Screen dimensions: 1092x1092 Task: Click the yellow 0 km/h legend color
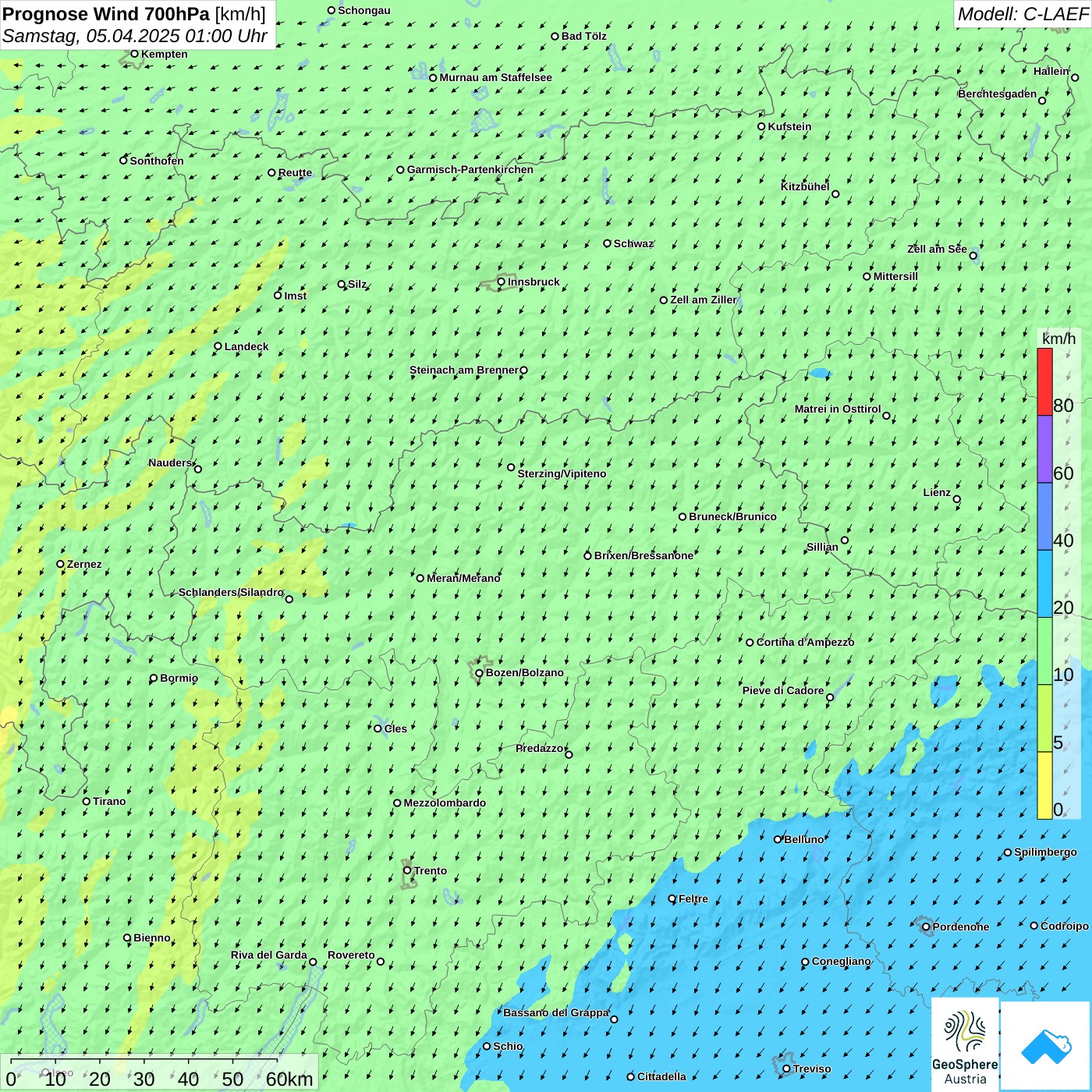[x=1044, y=785]
